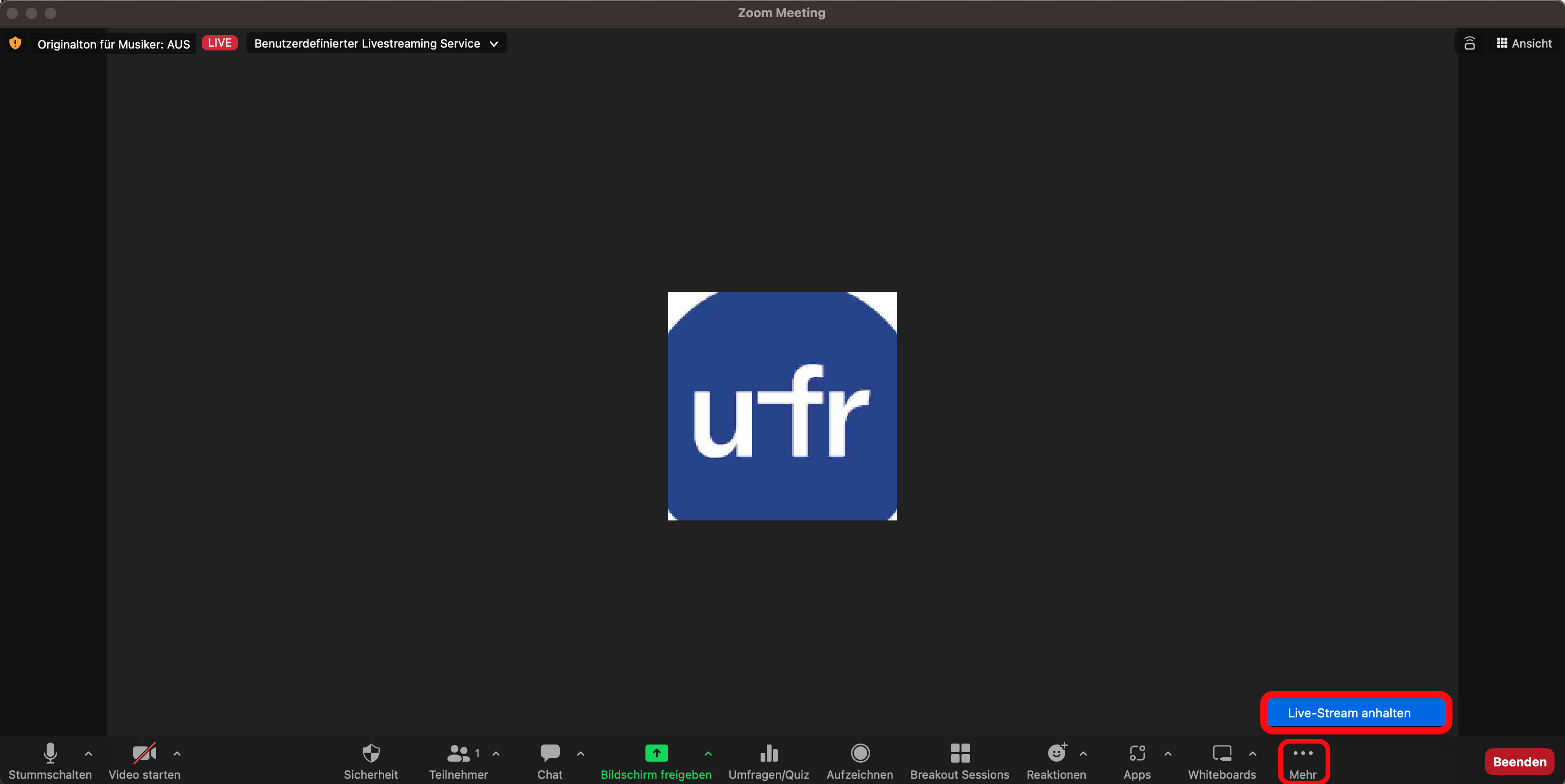Open audio options arrow next to Stummschalten

89,754
